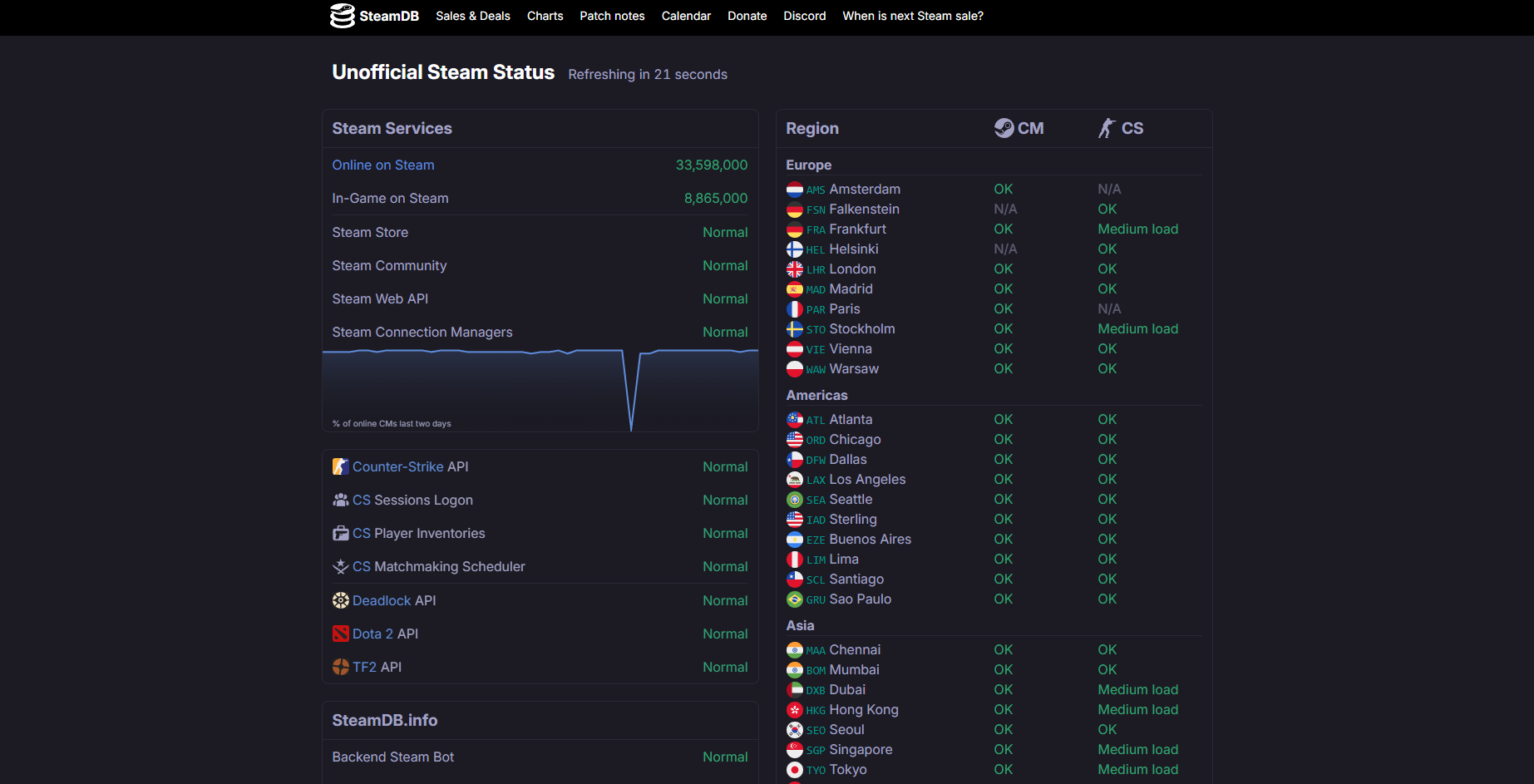Viewport: 1534px width, 784px height.
Task: Click the CS figure icon in header
Action: pyautogui.click(x=1106, y=128)
